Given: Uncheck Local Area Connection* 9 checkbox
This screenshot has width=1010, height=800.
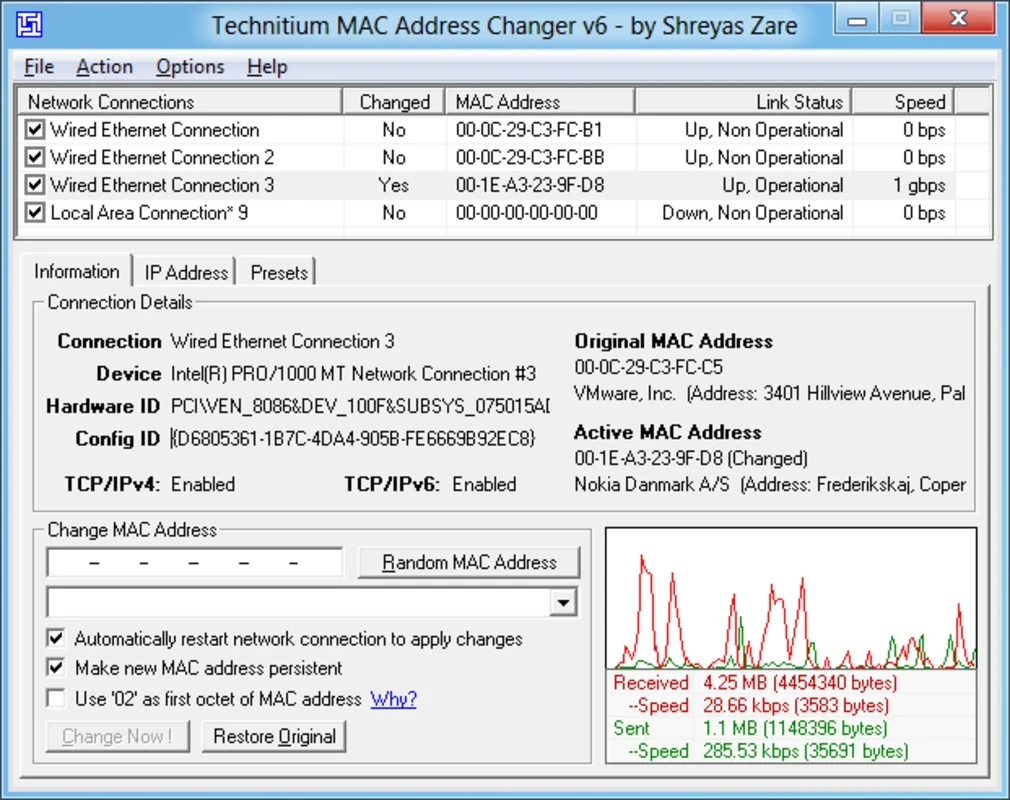Looking at the screenshot, I should point(34,213).
